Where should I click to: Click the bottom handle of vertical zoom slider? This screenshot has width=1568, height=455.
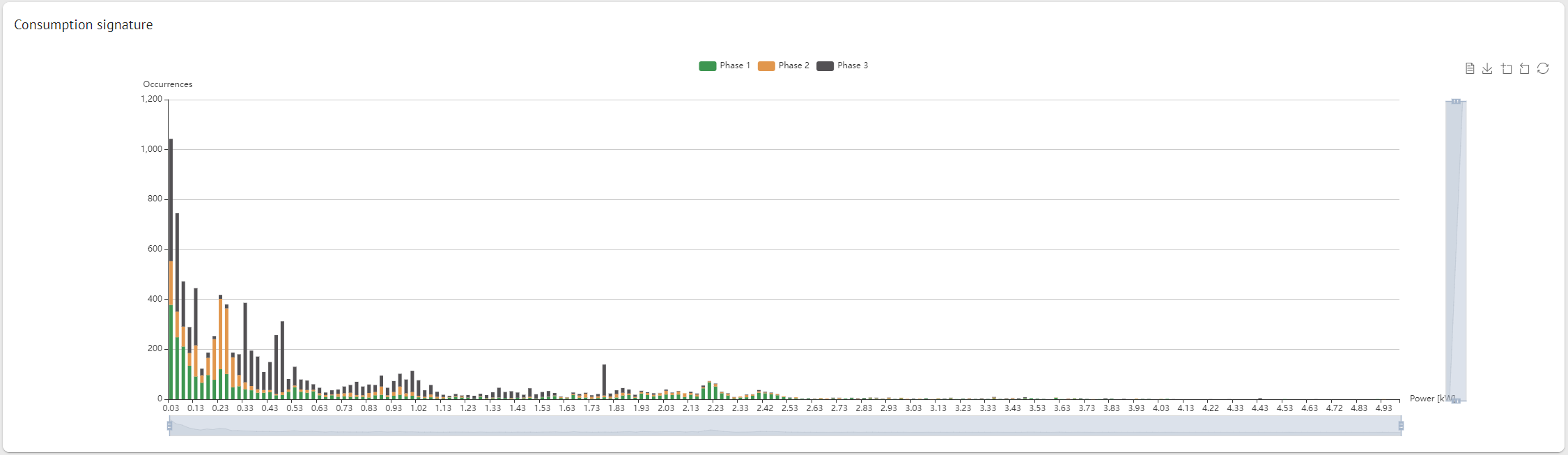[1456, 401]
